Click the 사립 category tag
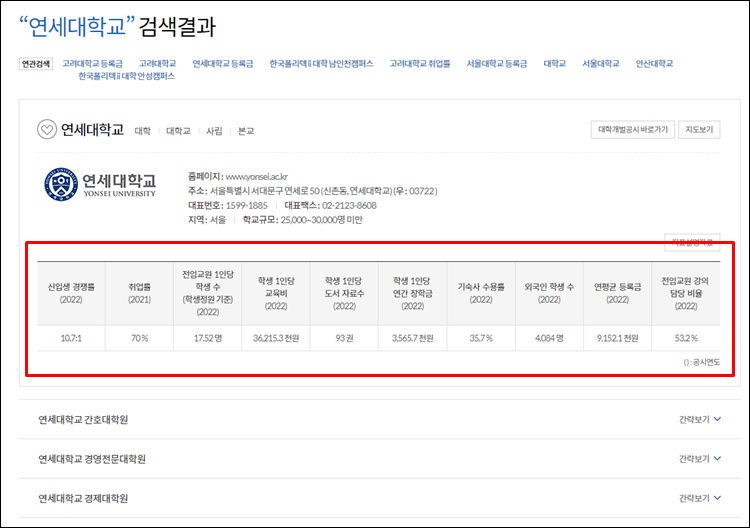This screenshot has height=528, width=750. pos(214,131)
